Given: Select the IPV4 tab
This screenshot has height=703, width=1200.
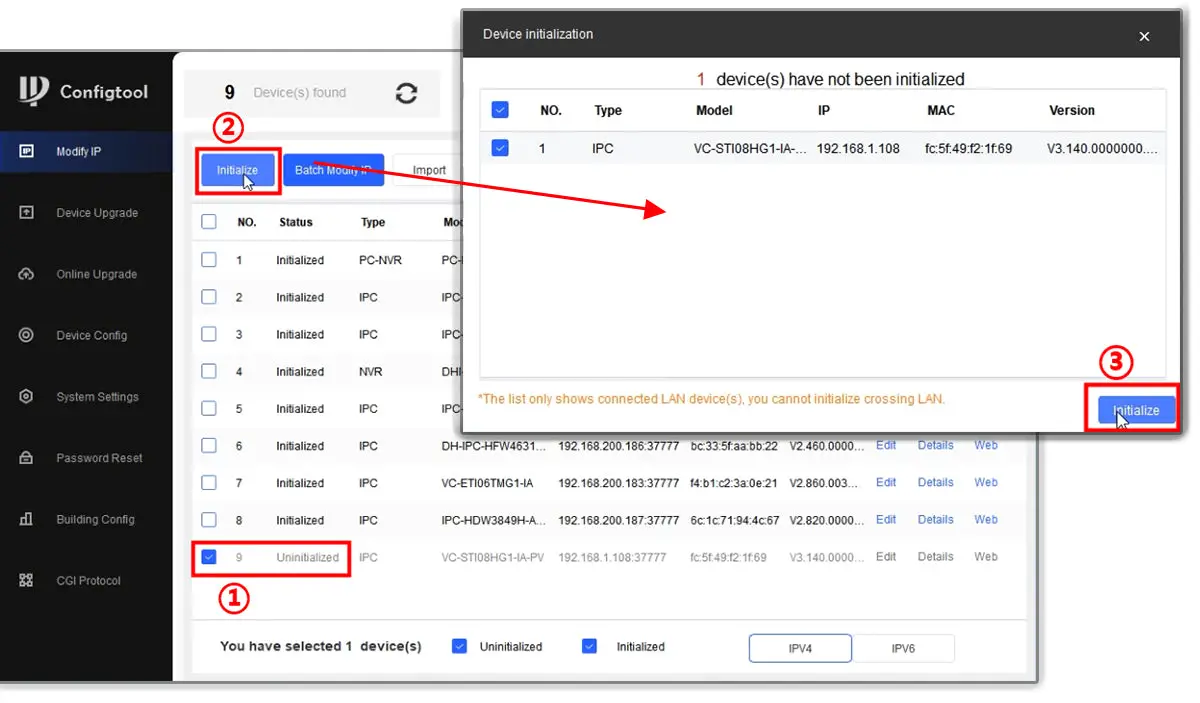Looking at the screenshot, I should pos(800,648).
